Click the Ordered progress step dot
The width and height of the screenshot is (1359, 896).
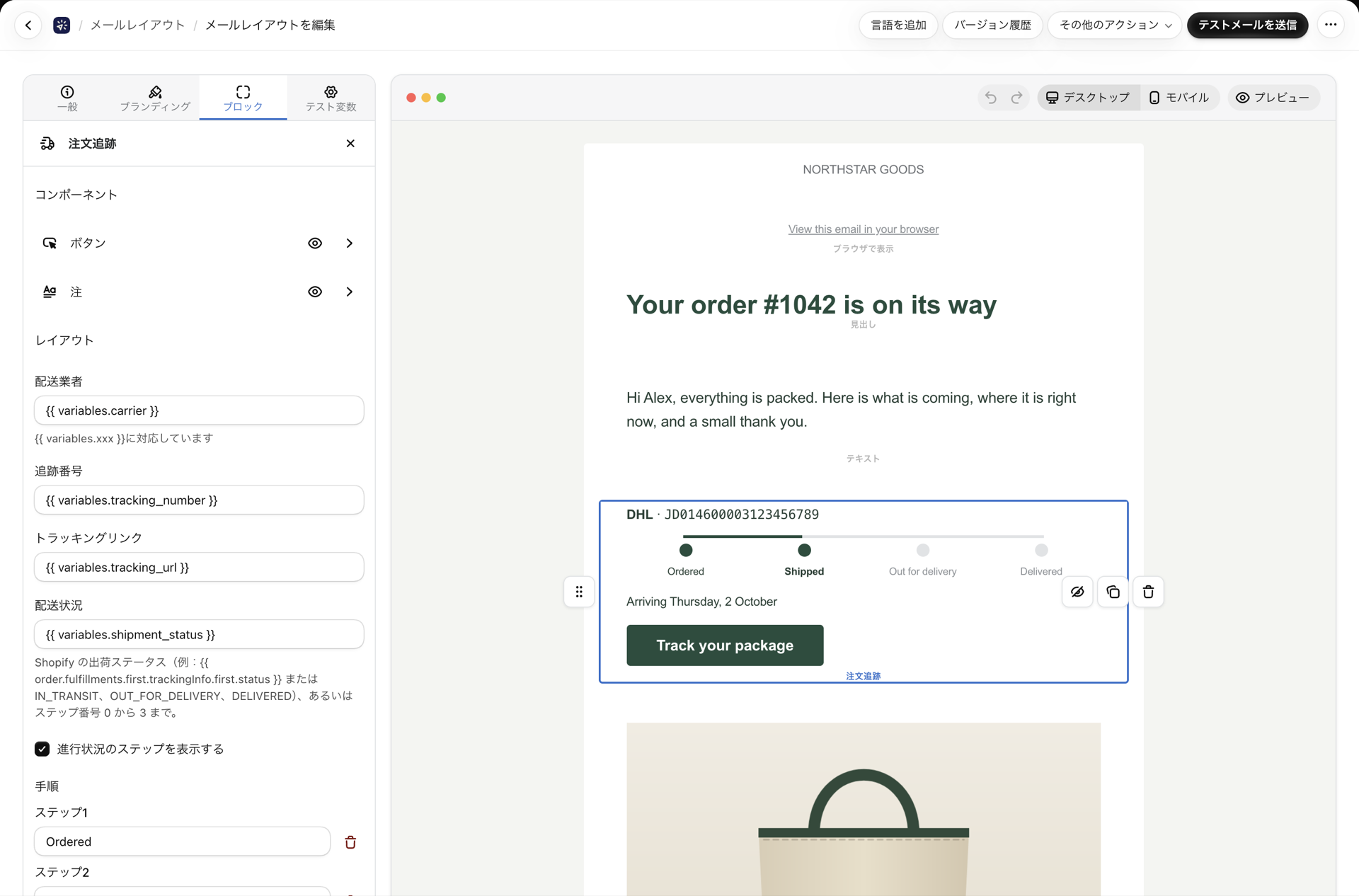pos(686,550)
